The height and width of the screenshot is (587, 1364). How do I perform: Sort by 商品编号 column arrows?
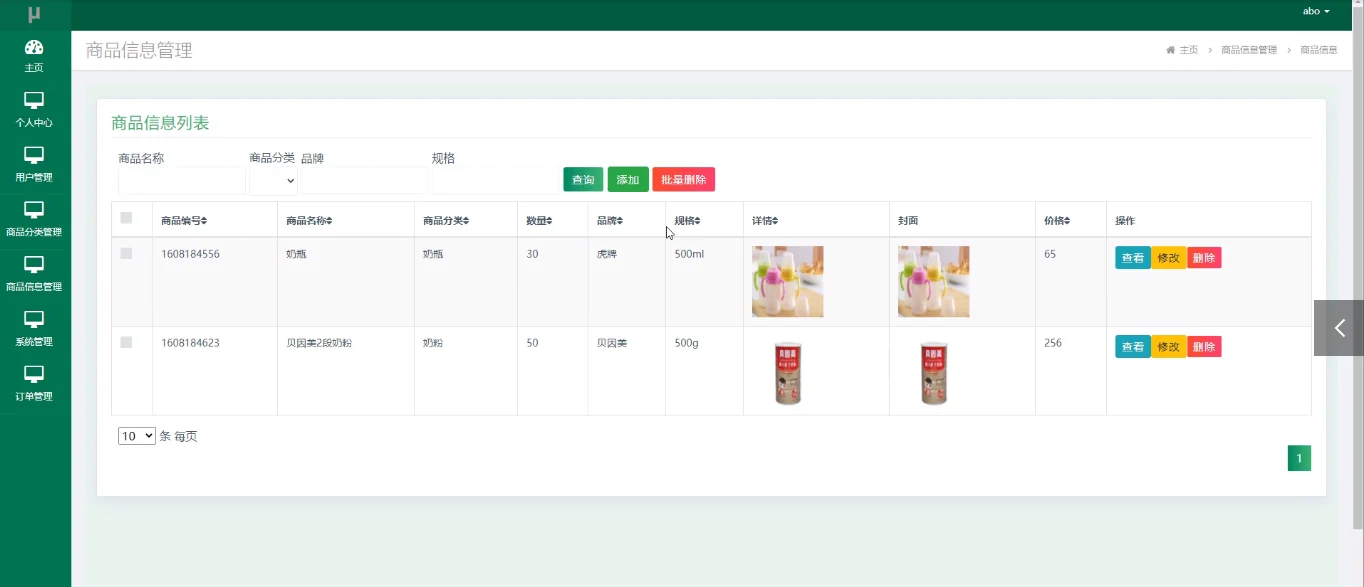[204, 221]
